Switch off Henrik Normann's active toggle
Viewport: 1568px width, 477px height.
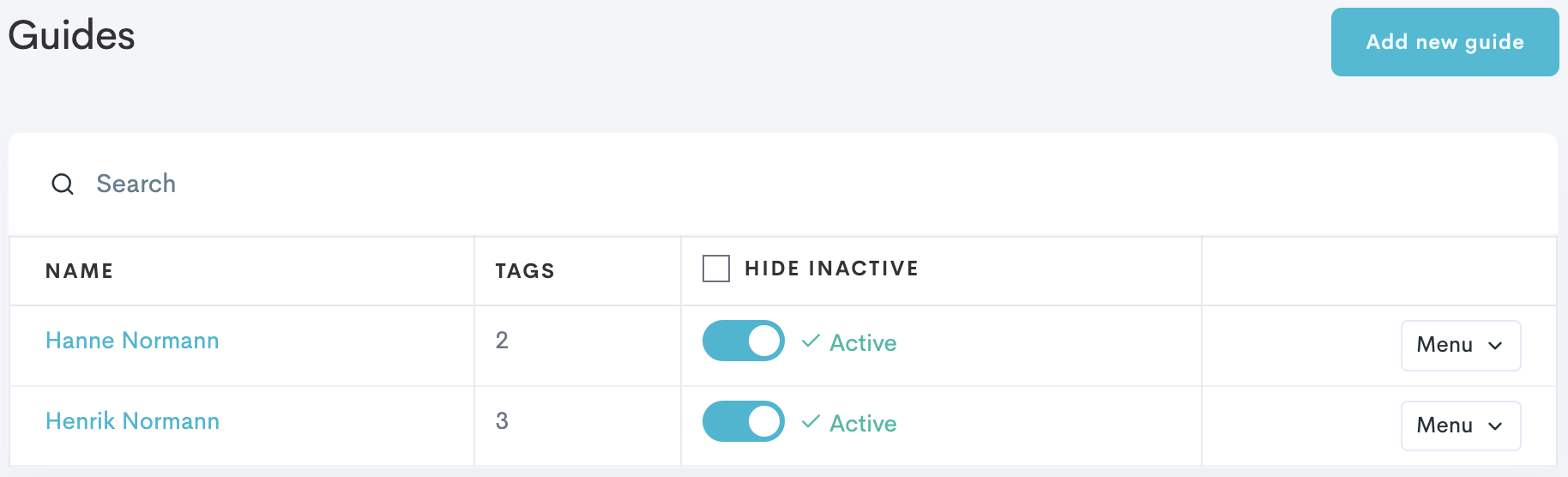[743, 421]
